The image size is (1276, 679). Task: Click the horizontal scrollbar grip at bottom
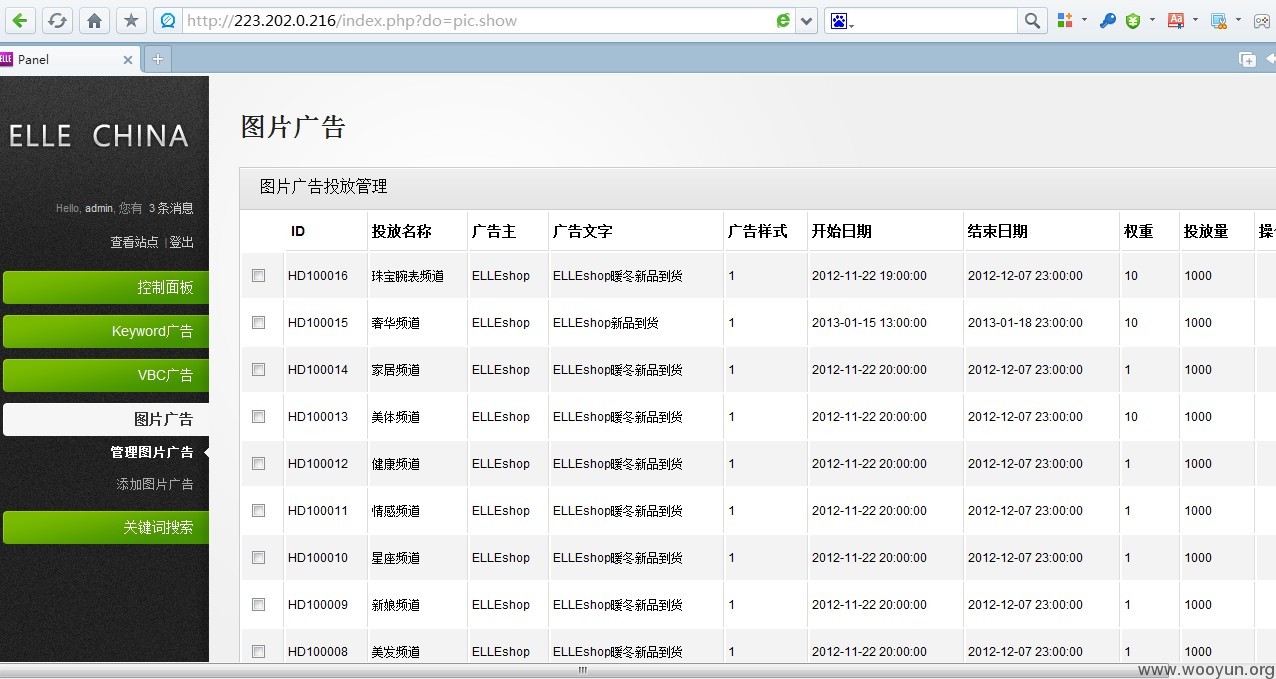[x=582, y=671]
